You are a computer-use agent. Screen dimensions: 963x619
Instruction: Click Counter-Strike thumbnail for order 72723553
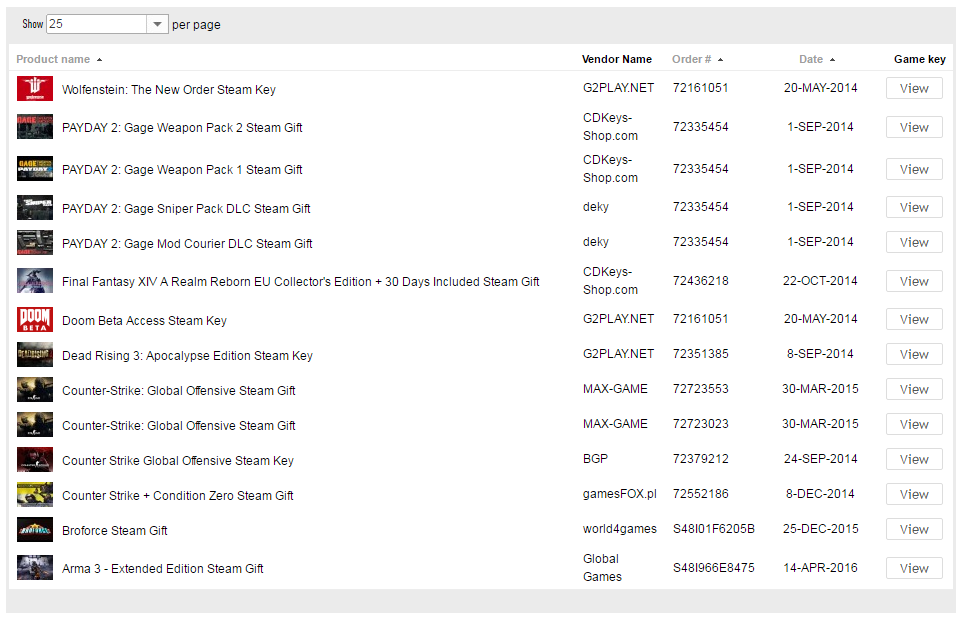click(34, 389)
